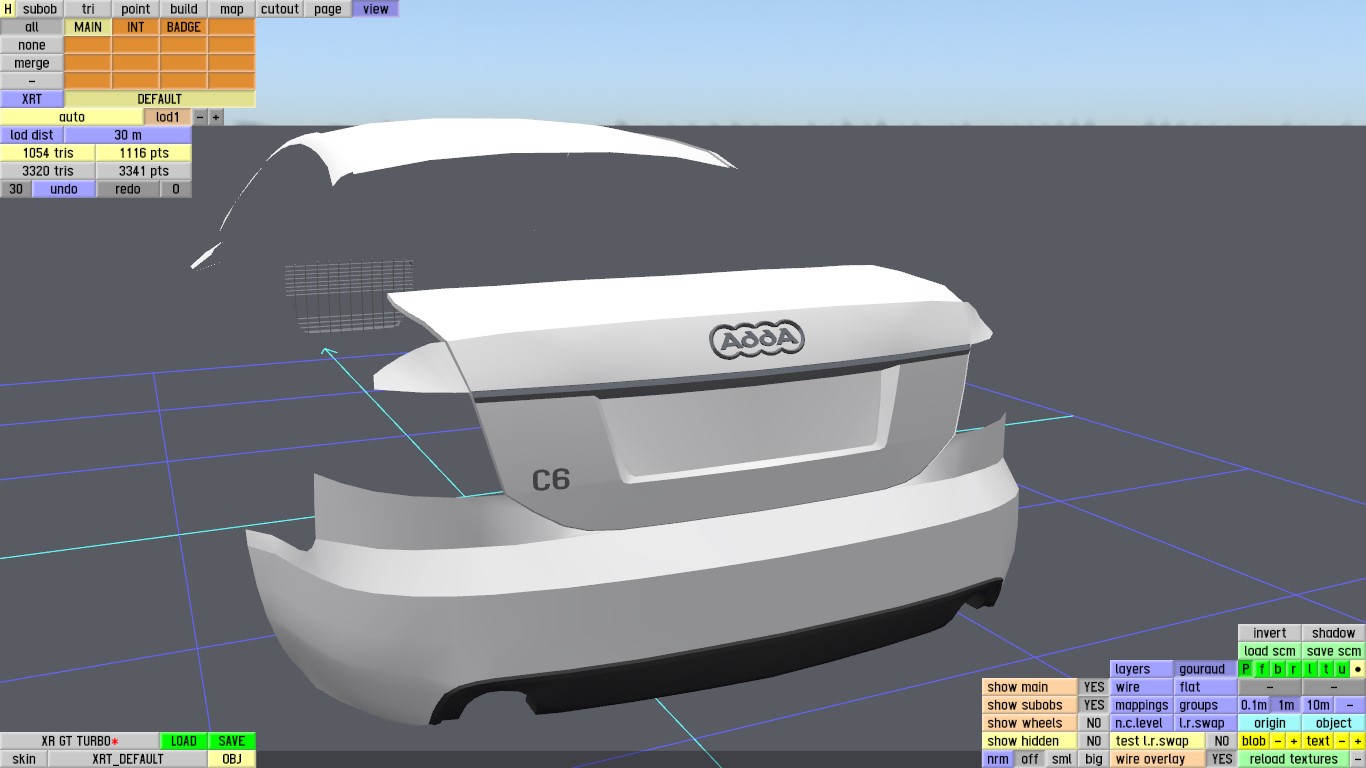Select the BADGE layer cell
This screenshot has height=768, width=1366.
click(x=184, y=27)
